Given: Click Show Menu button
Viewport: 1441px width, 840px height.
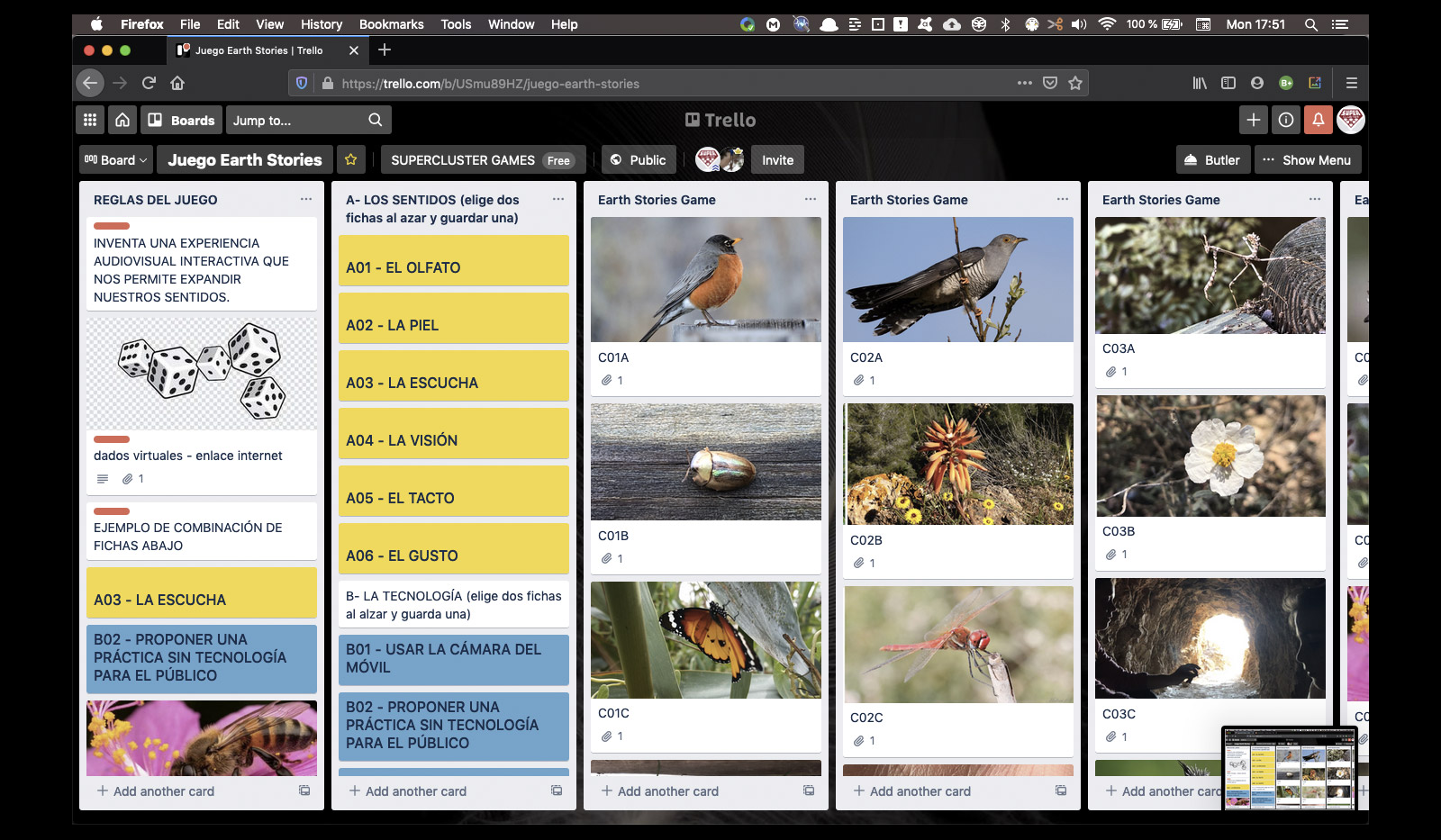Looking at the screenshot, I should [x=1308, y=160].
